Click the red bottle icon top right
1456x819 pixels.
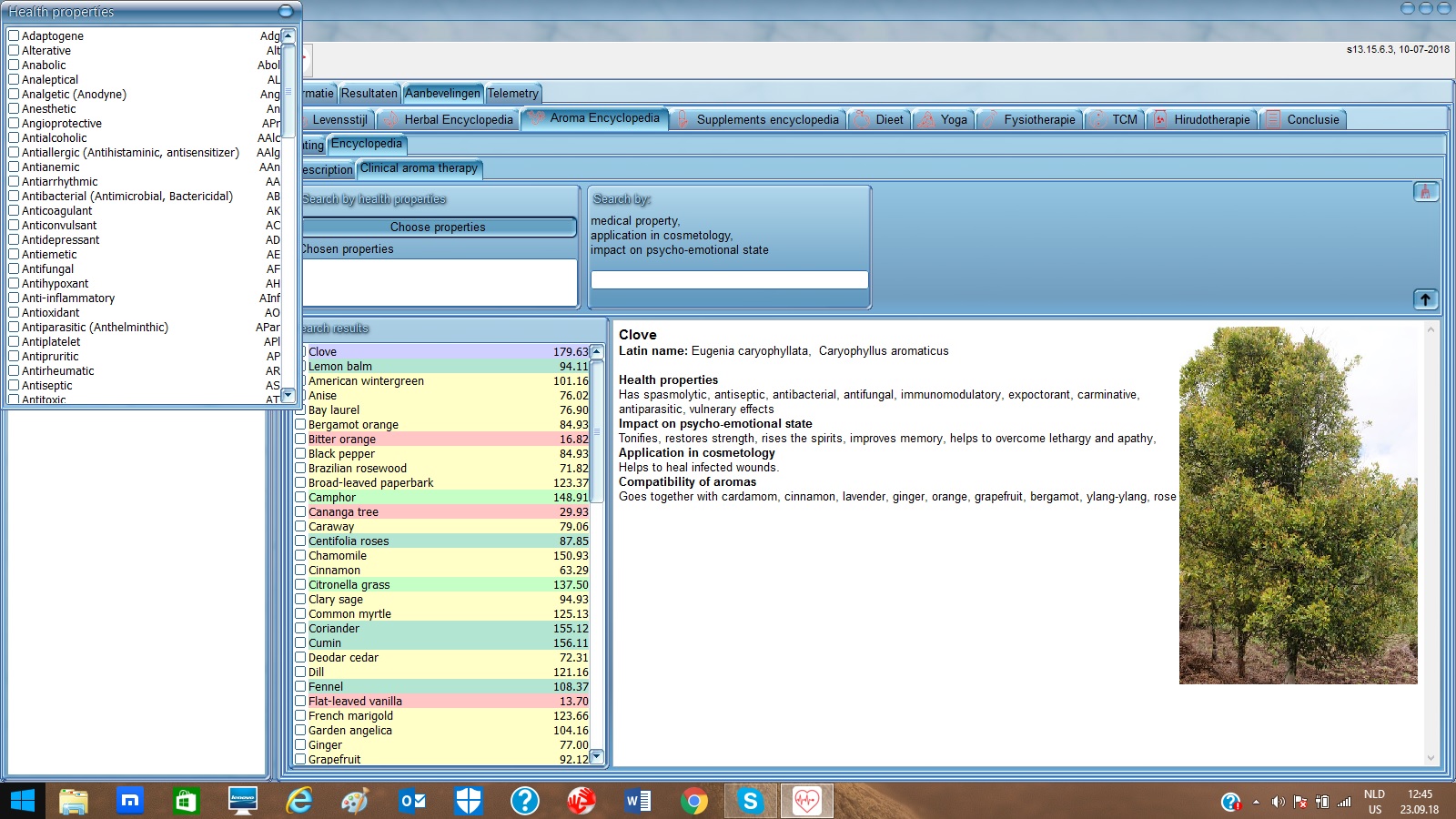pyautogui.click(x=1425, y=191)
